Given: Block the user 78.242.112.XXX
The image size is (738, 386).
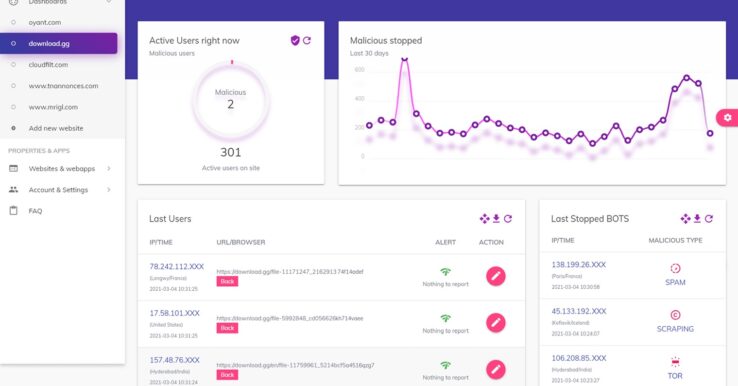Looking at the screenshot, I should (x=227, y=281).
